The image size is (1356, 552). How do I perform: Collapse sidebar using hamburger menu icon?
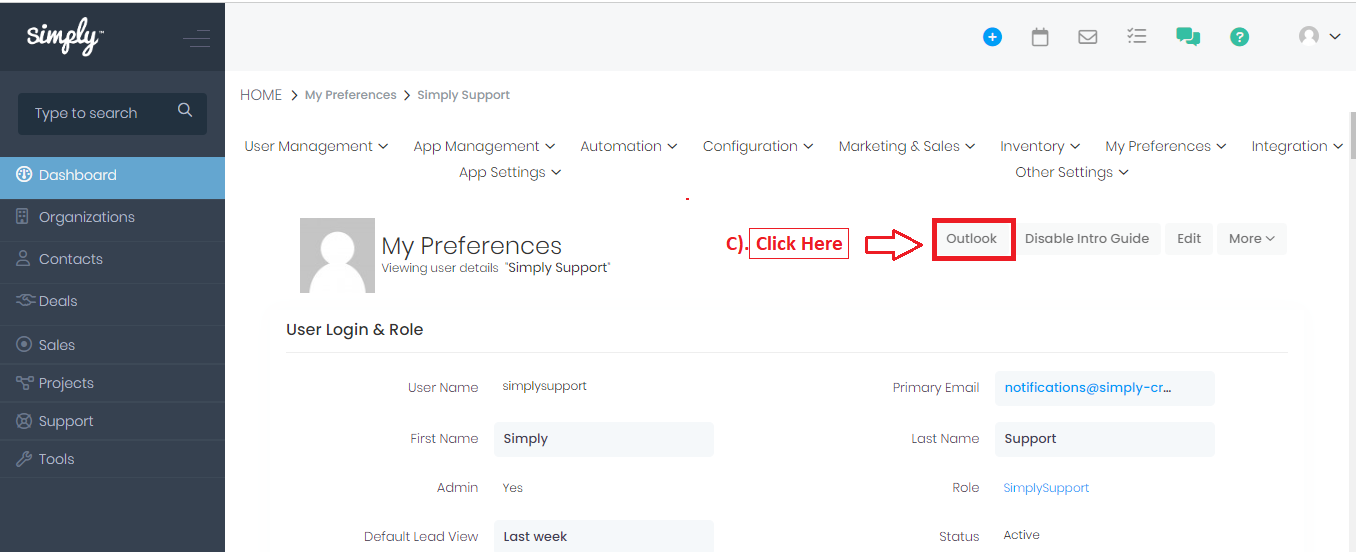pos(196,39)
